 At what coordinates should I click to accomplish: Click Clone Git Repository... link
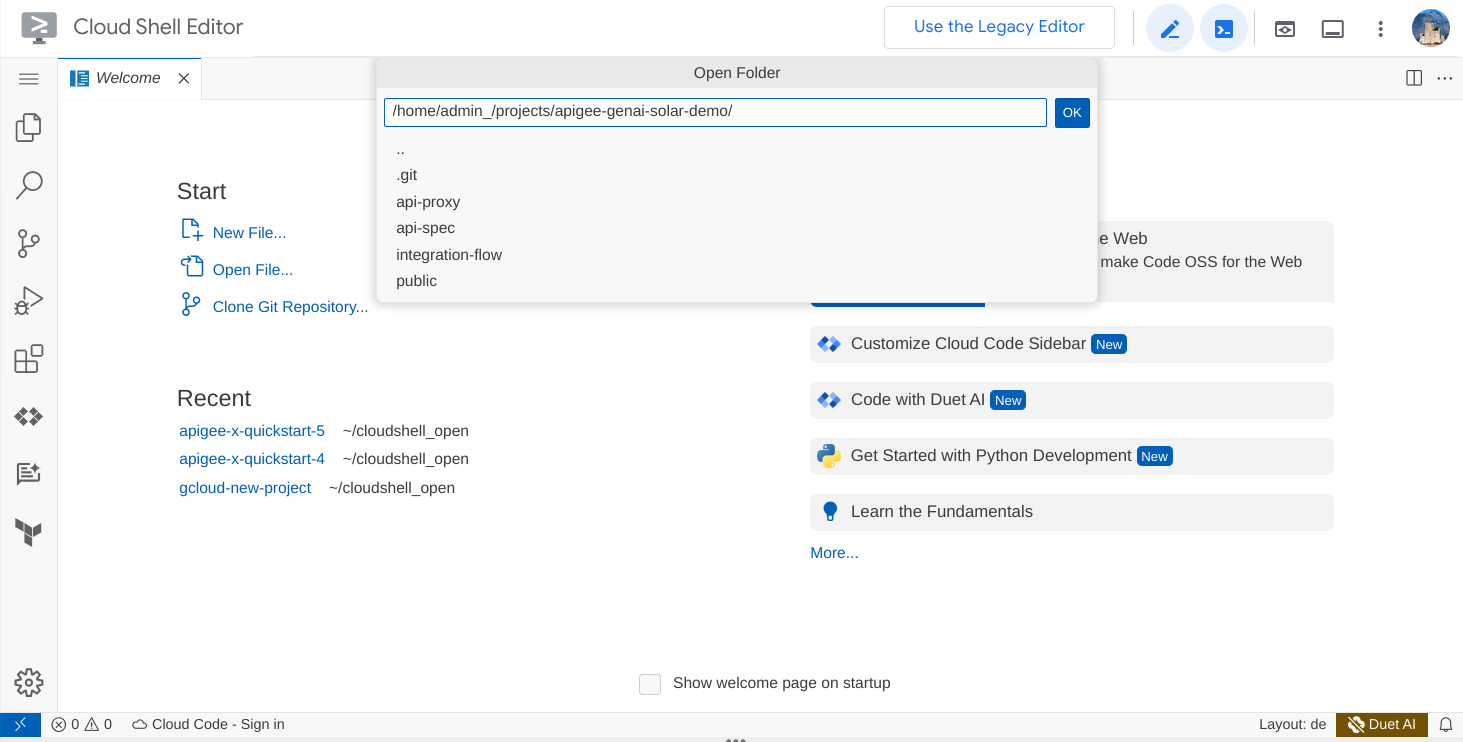tap(290, 307)
